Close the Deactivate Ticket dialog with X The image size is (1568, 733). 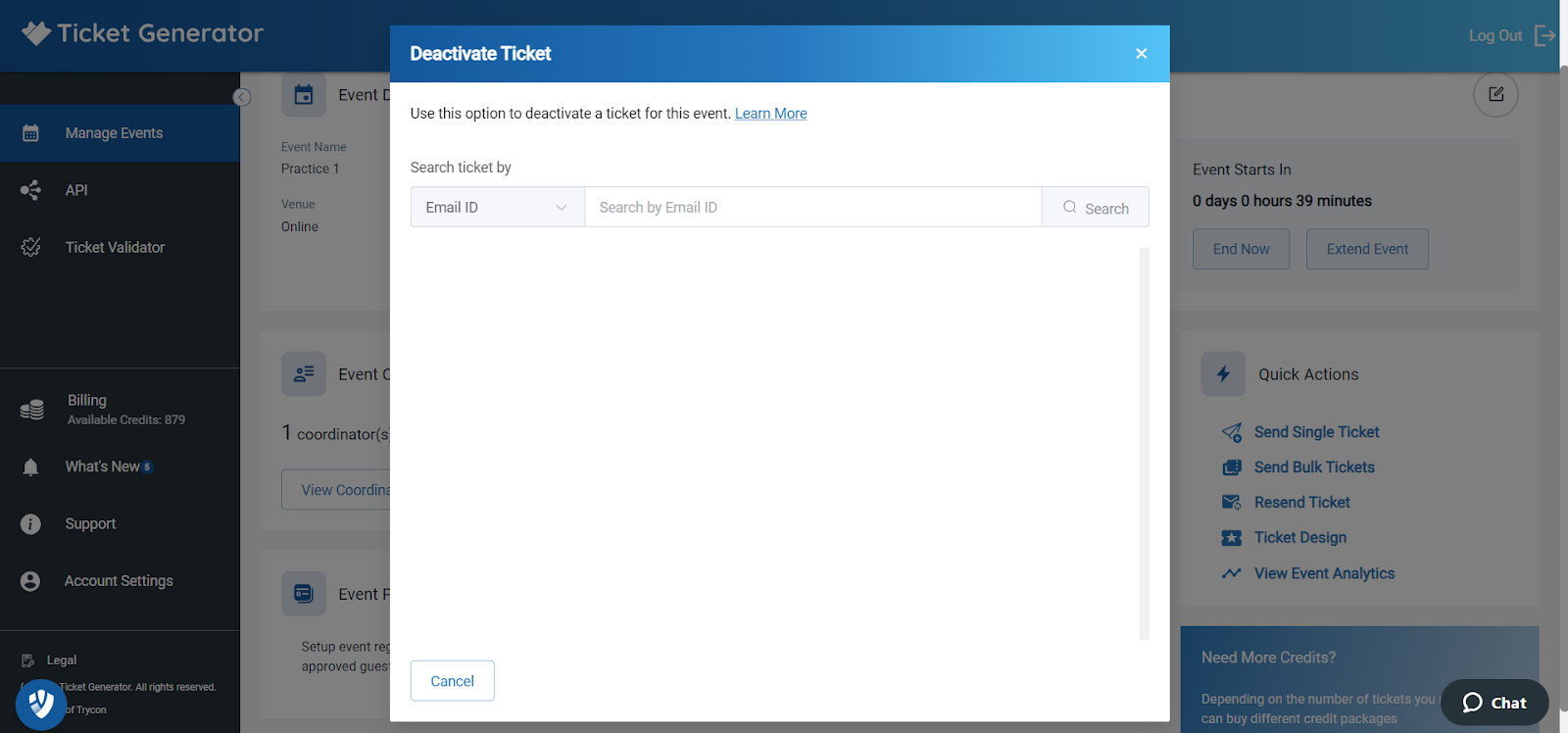point(1141,54)
